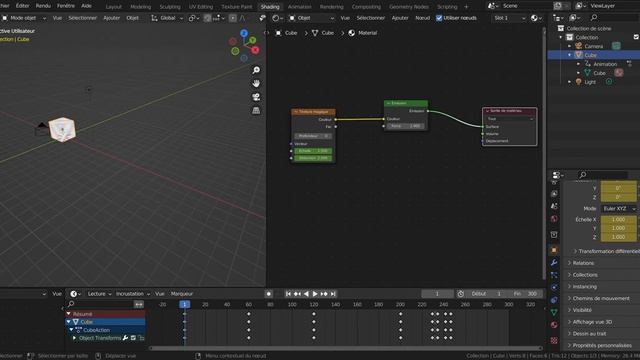Open the Texture checker properties tab

click(x=554, y=340)
